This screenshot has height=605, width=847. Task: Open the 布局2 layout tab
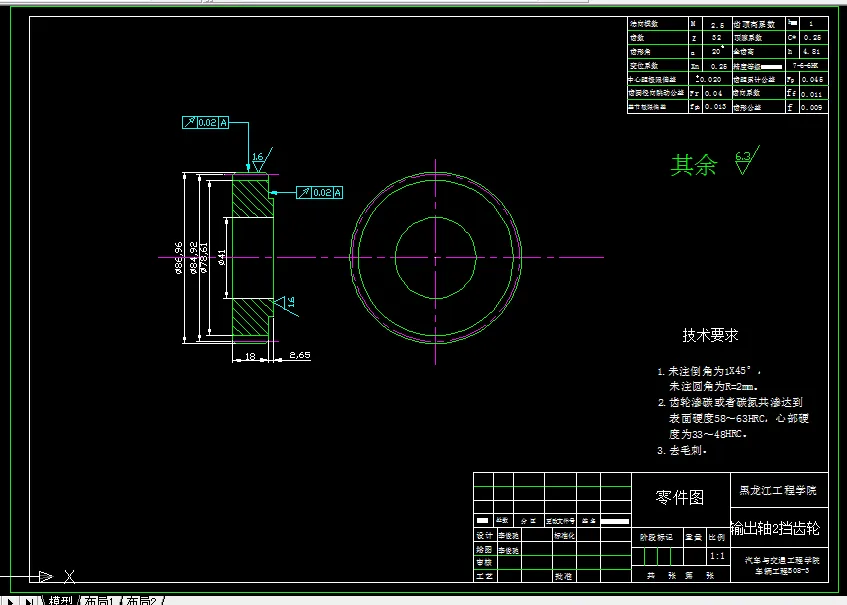(x=142, y=601)
